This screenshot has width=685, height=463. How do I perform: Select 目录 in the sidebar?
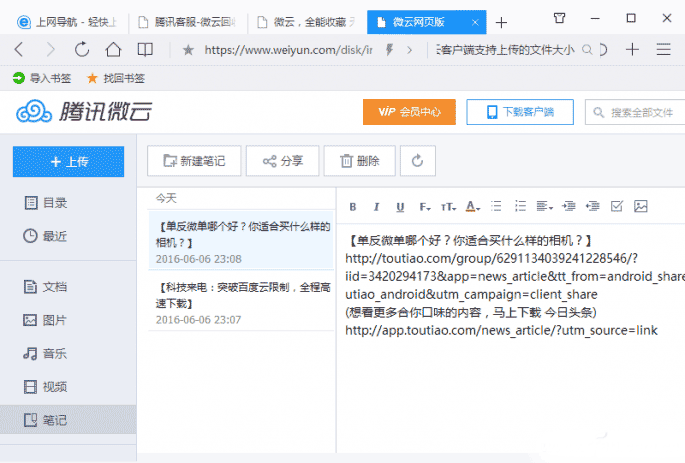(46, 203)
